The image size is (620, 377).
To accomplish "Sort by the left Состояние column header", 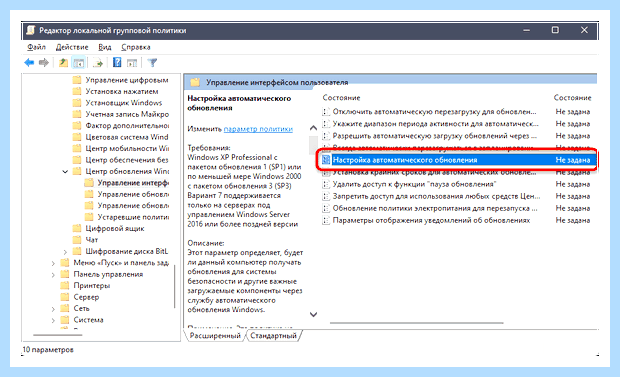I will coord(341,98).
